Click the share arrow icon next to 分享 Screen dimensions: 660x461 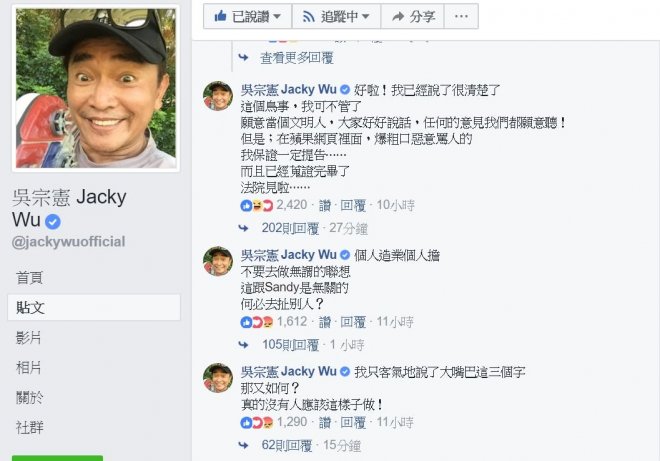pos(398,16)
